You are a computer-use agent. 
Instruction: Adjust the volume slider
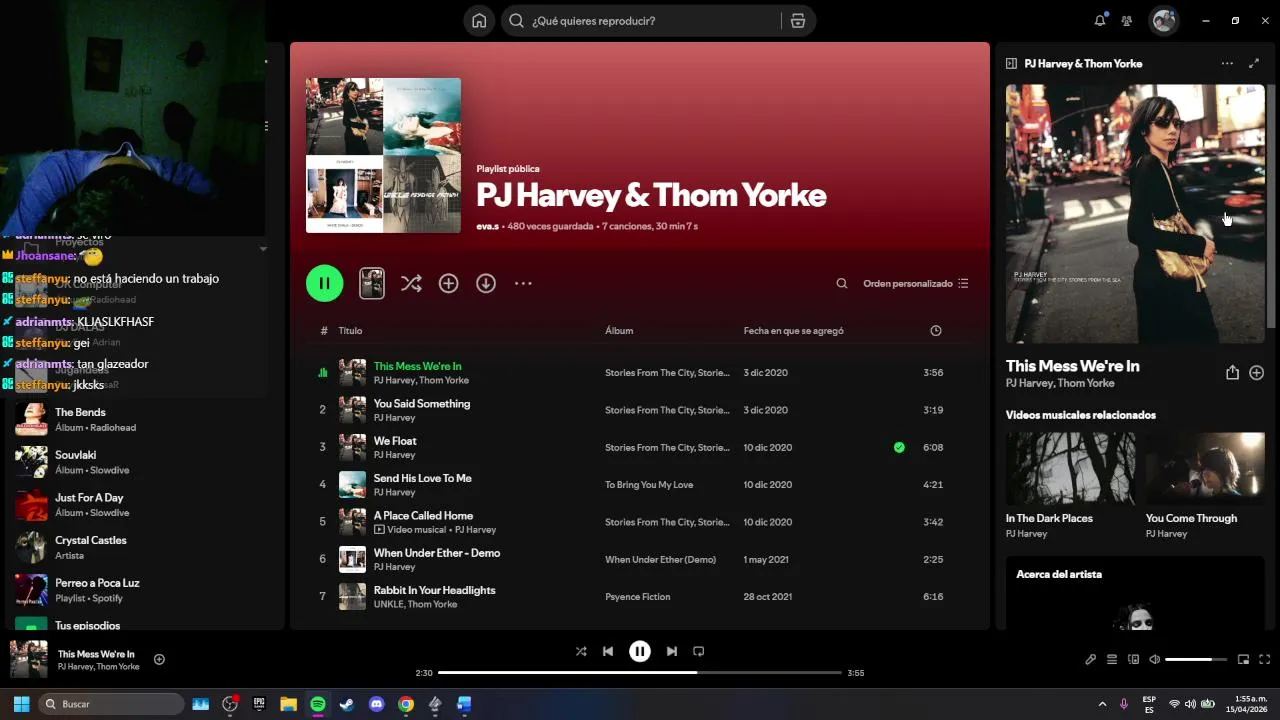pyautogui.click(x=1196, y=660)
